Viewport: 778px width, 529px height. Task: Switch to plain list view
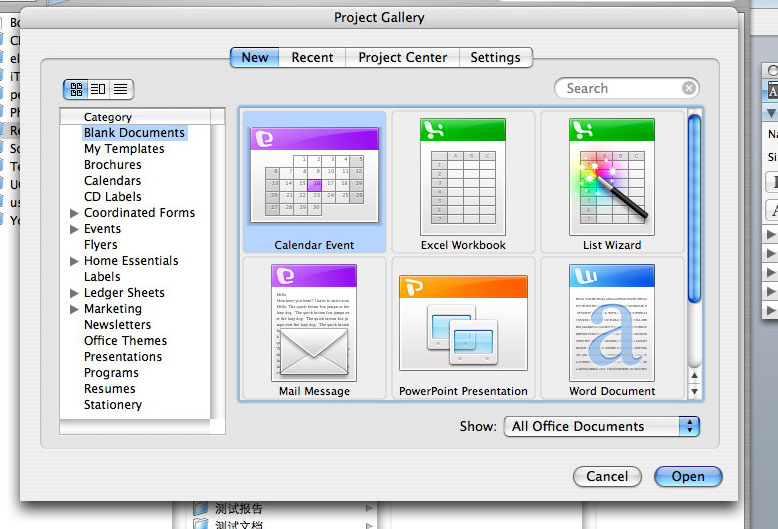(121, 89)
